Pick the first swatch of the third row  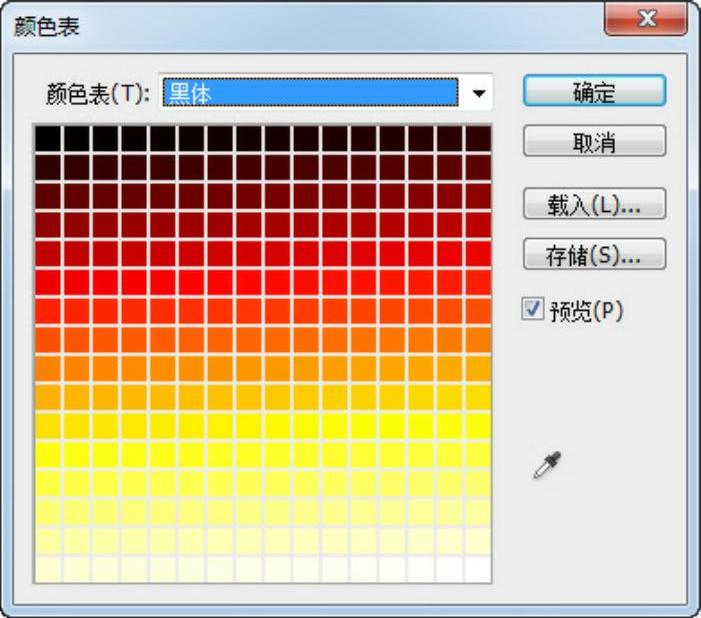pos(49,196)
